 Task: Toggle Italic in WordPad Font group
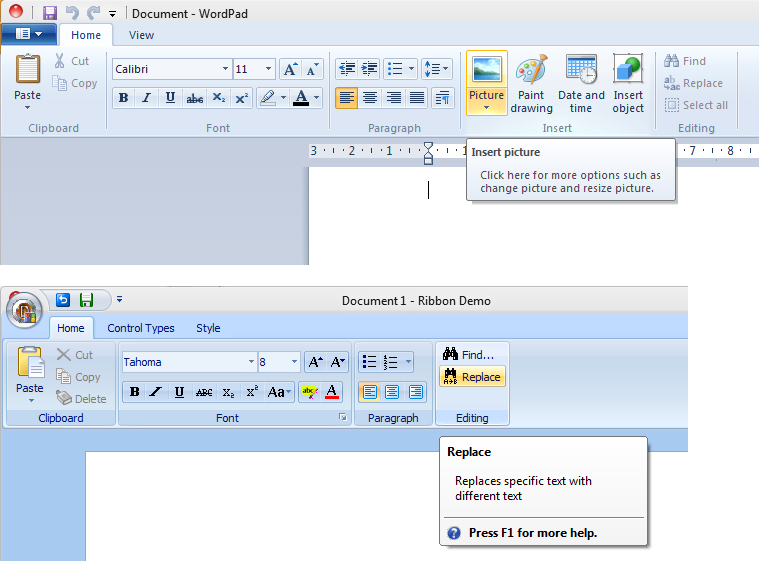(146, 98)
